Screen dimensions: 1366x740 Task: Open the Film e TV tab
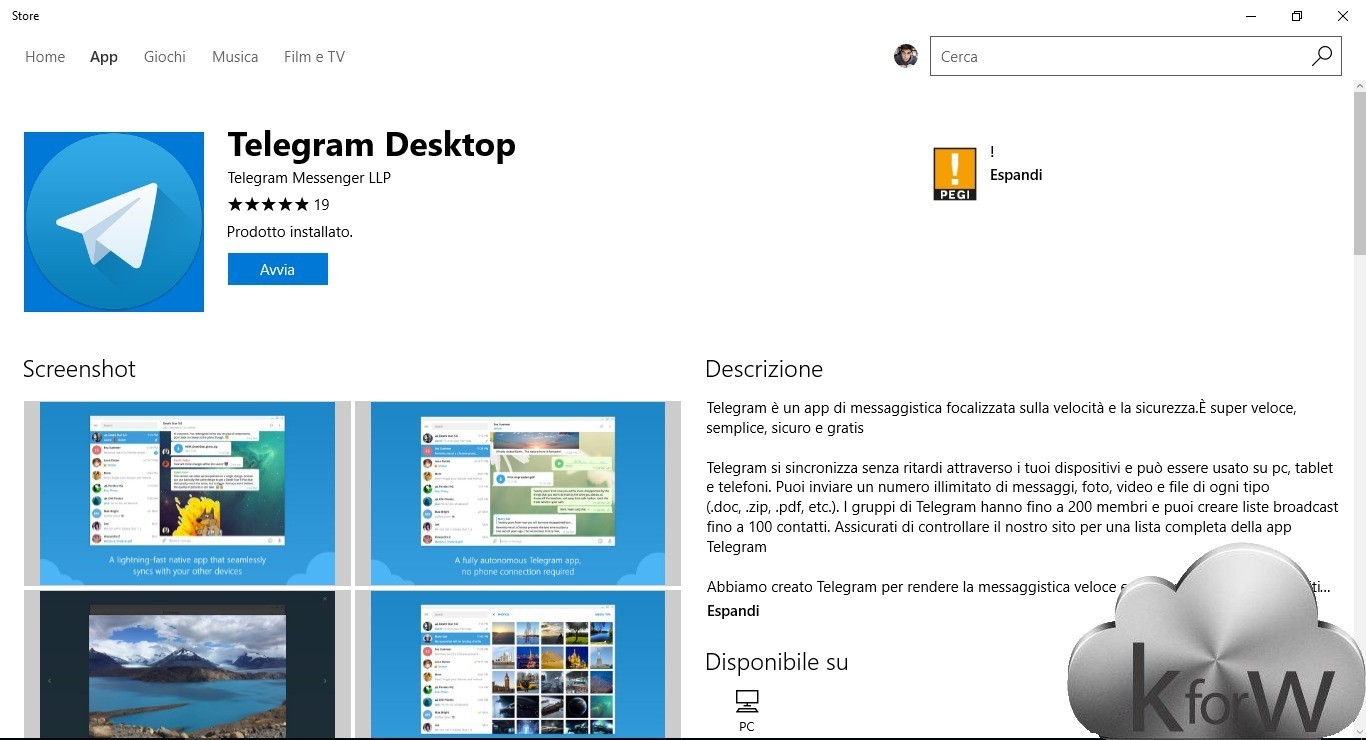(314, 57)
